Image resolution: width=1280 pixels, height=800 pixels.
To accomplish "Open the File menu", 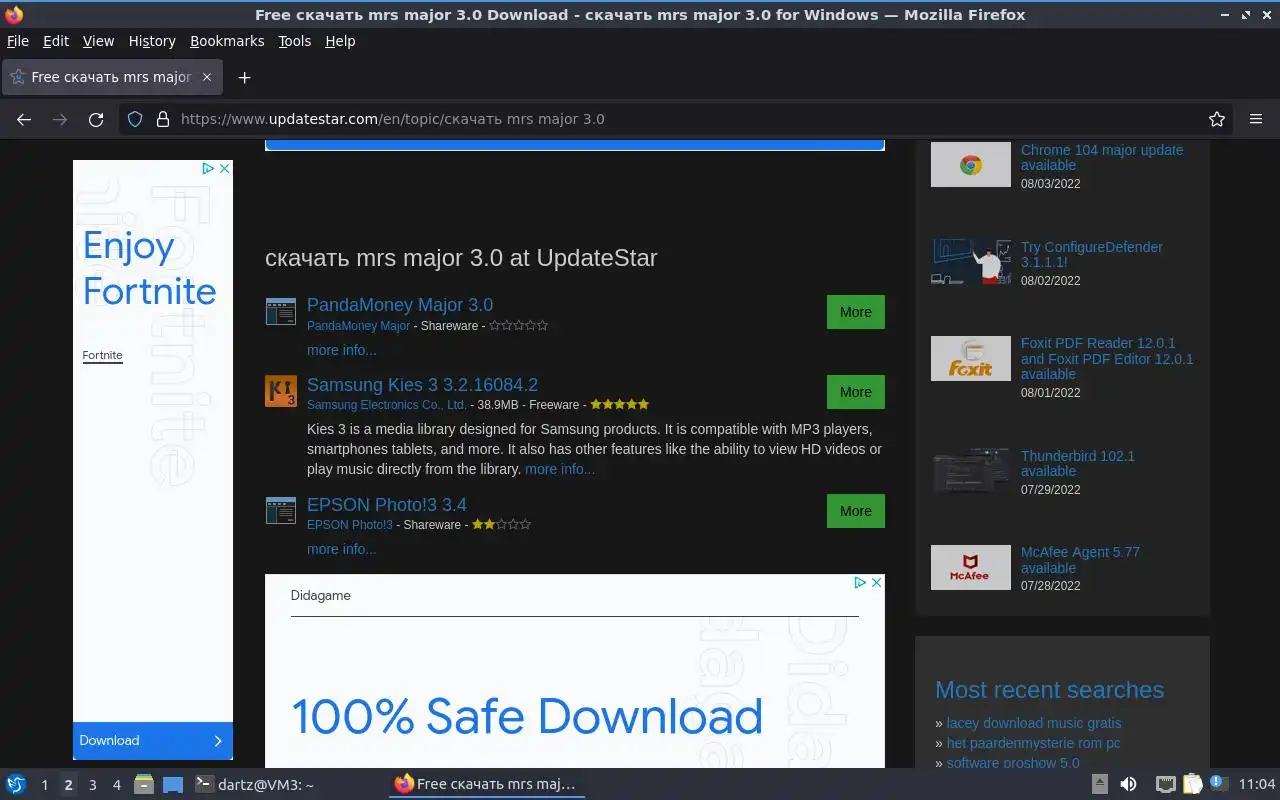I will tap(18, 41).
